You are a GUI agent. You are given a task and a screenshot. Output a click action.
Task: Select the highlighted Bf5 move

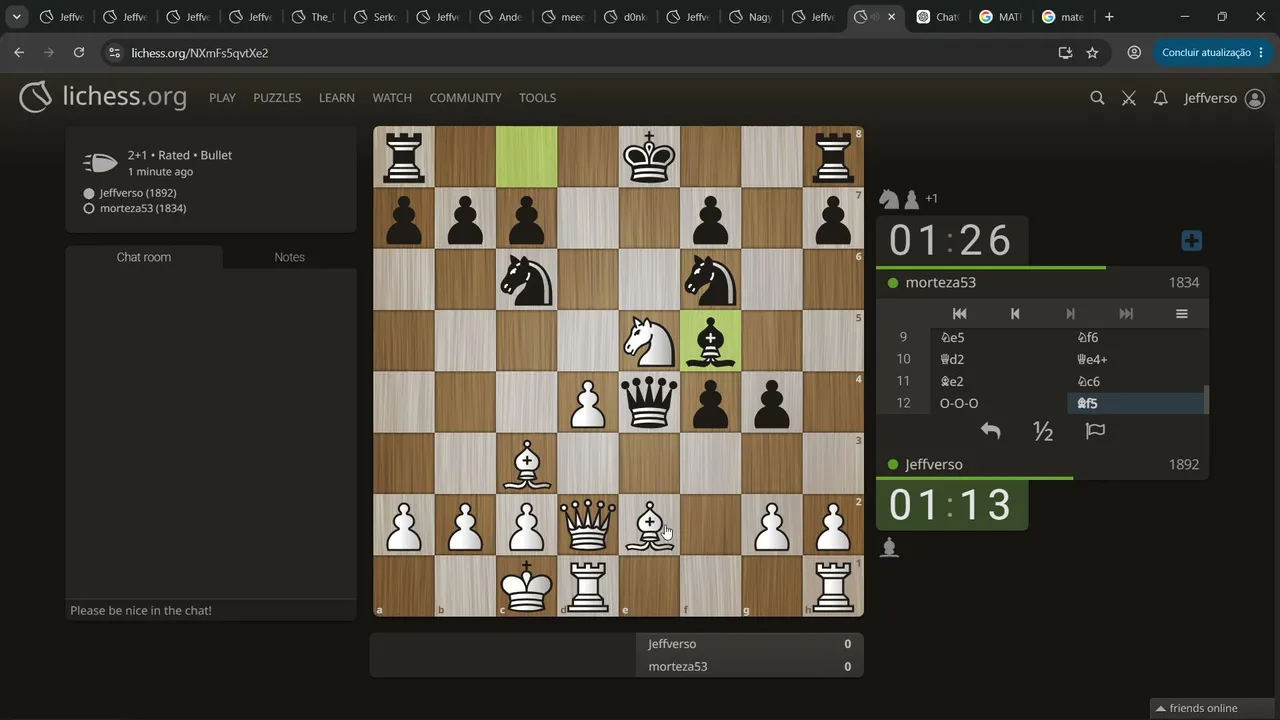click(1137, 403)
